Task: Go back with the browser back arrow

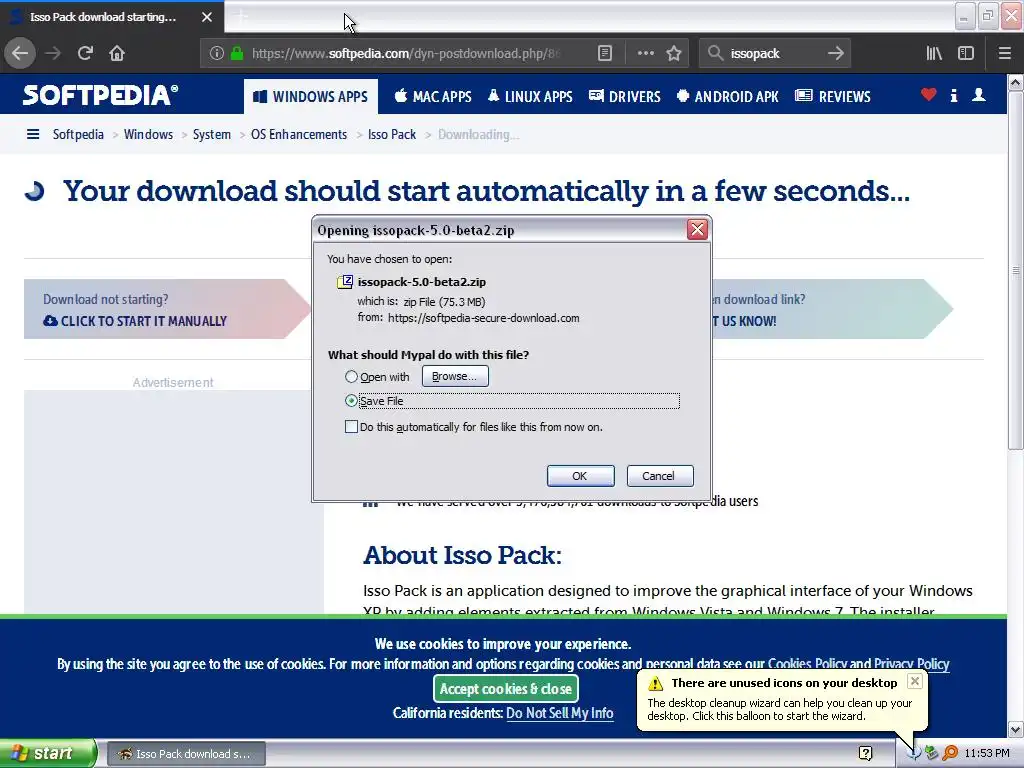Action: [20, 53]
